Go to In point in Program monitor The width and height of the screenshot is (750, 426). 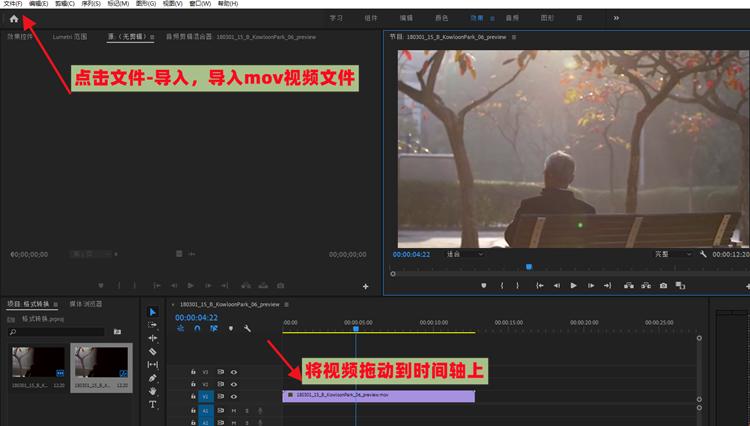point(540,285)
